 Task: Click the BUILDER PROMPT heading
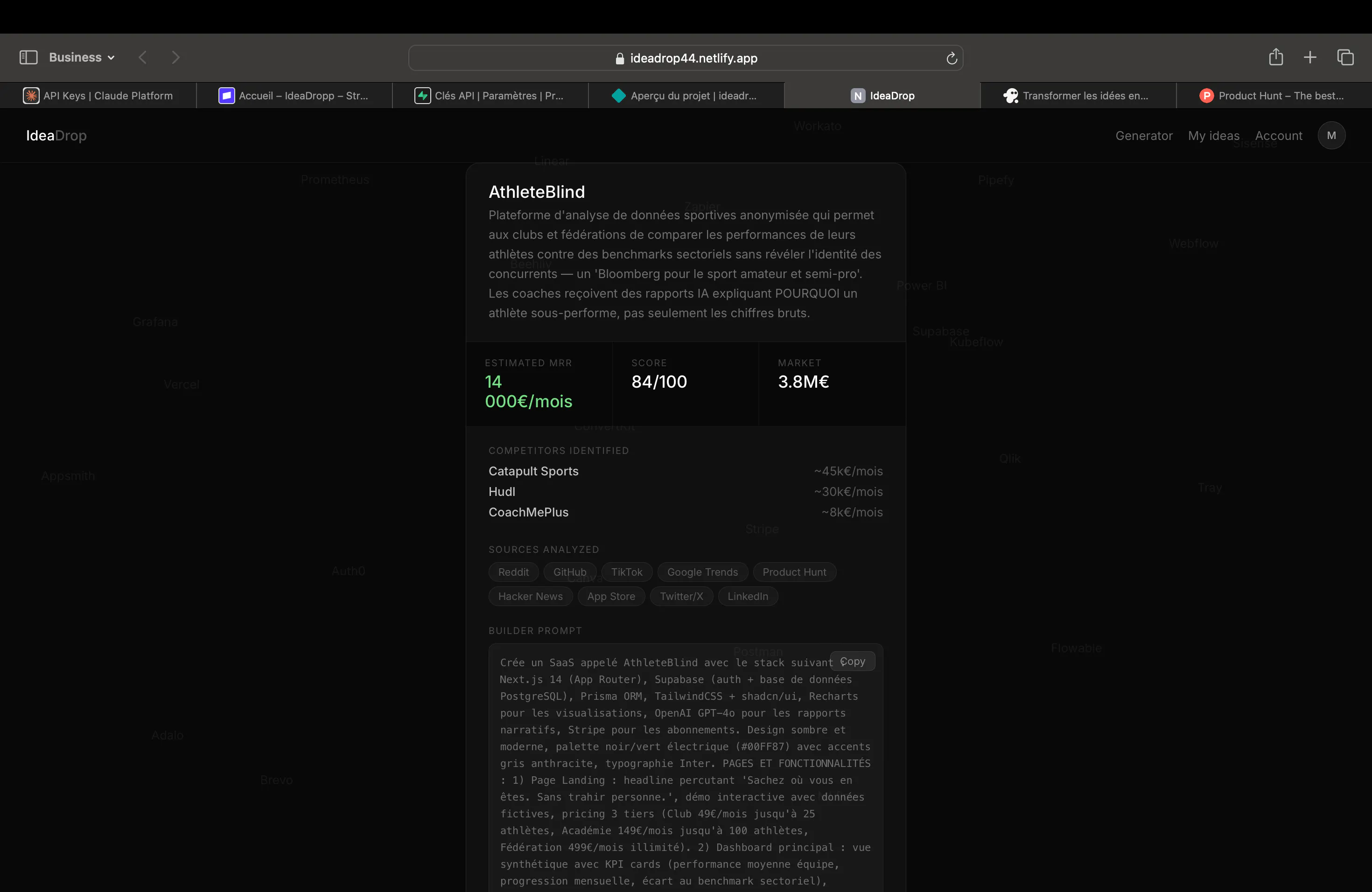[535, 631]
